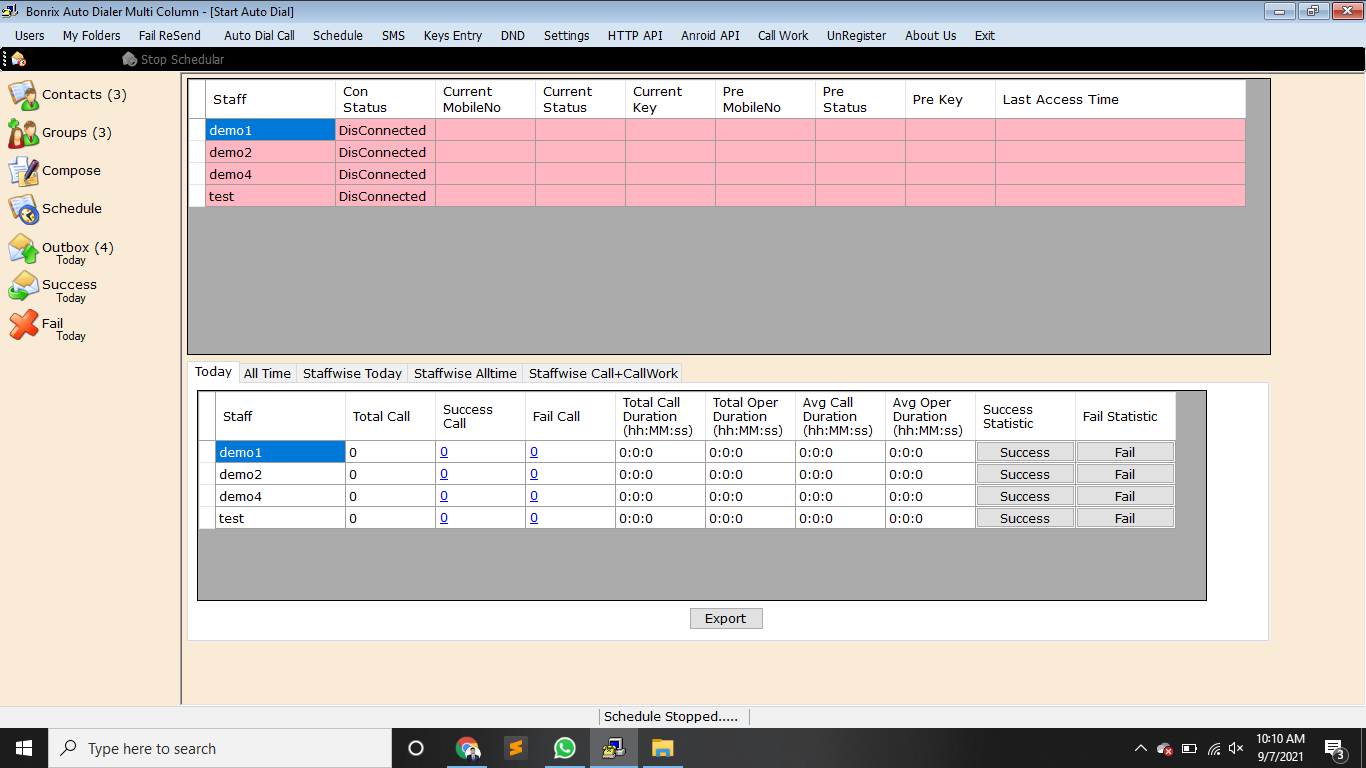
Task: Open the Anroid API menu
Action: point(711,35)
